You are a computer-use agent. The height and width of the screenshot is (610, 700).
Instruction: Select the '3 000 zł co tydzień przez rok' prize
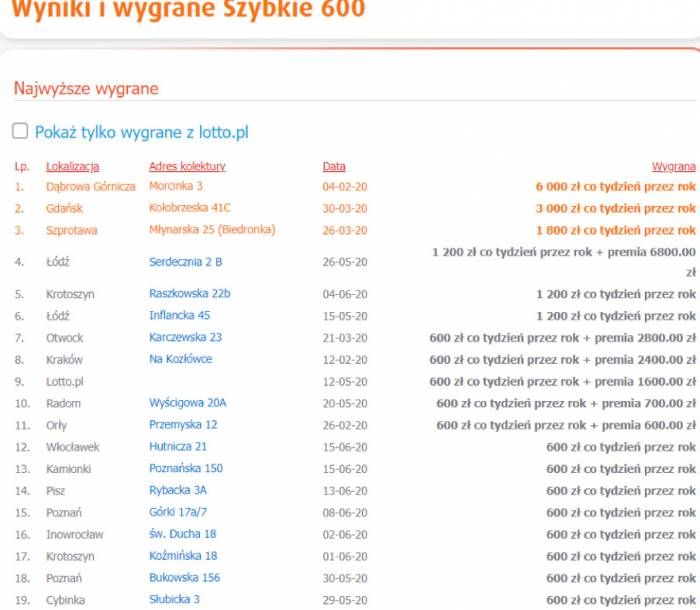(x=616, y=209)
